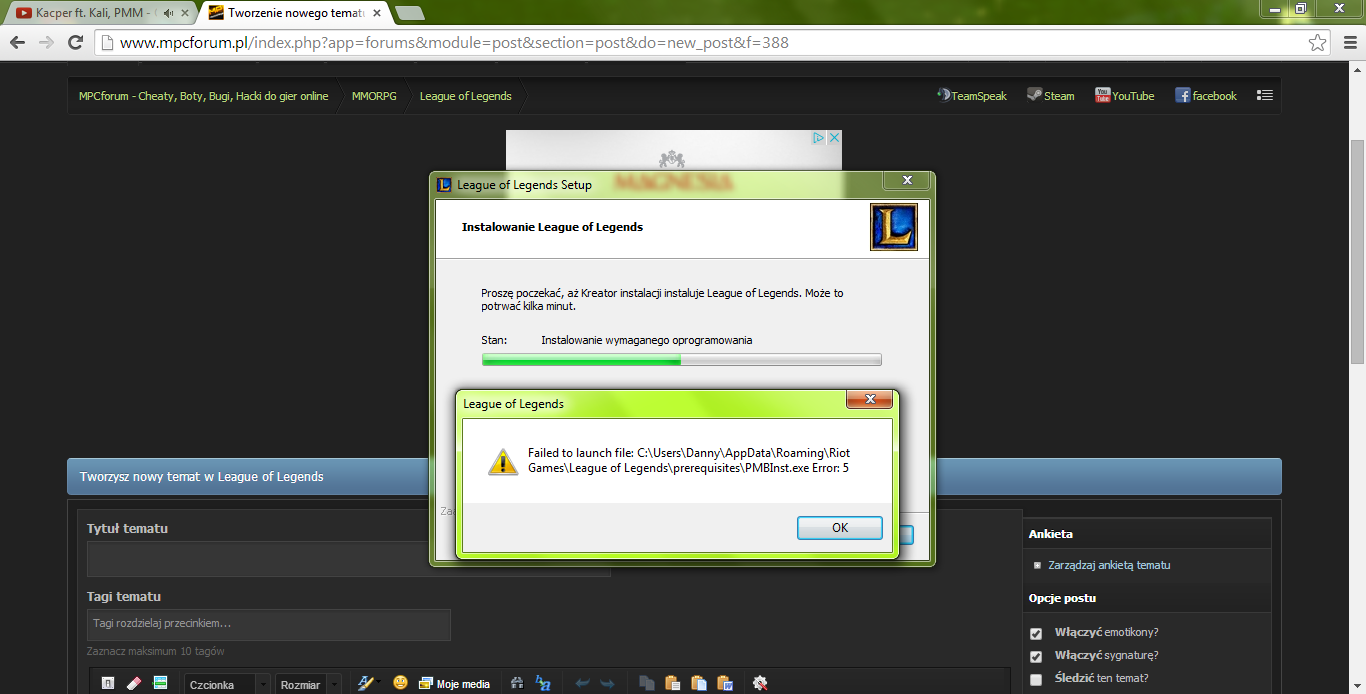Open the list menu icon beside facebook
Screen dimensions: 1366x694
point(1265,96)
